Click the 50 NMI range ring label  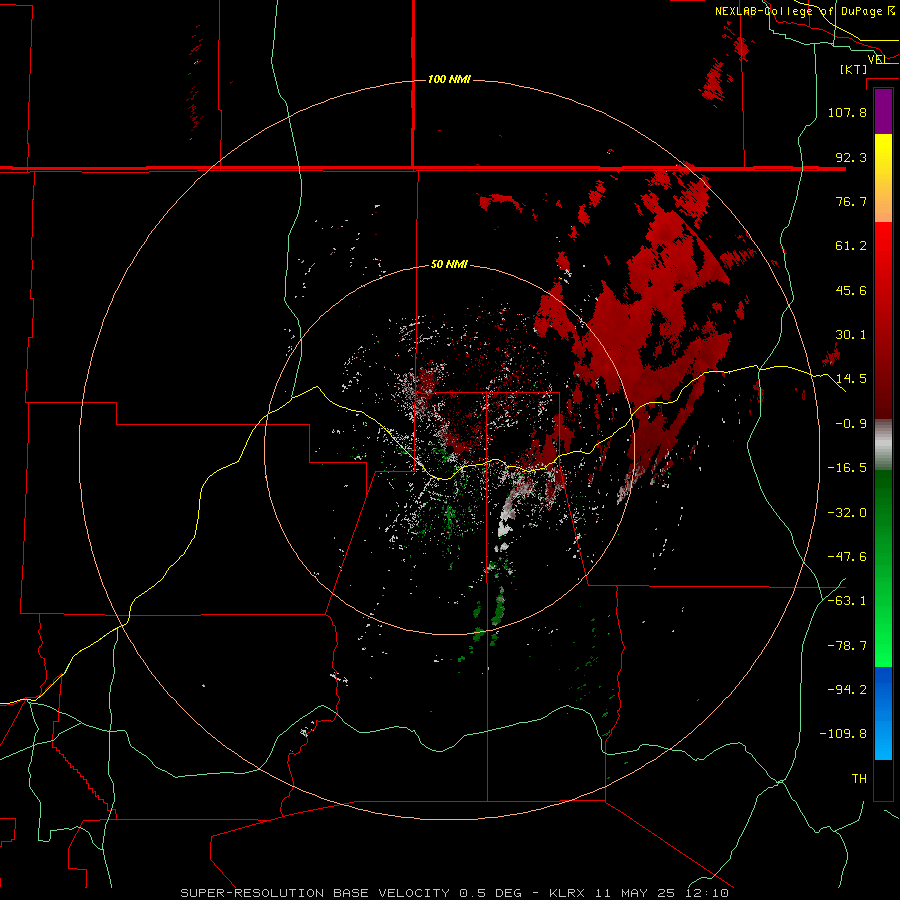click(x=449, y=265)
